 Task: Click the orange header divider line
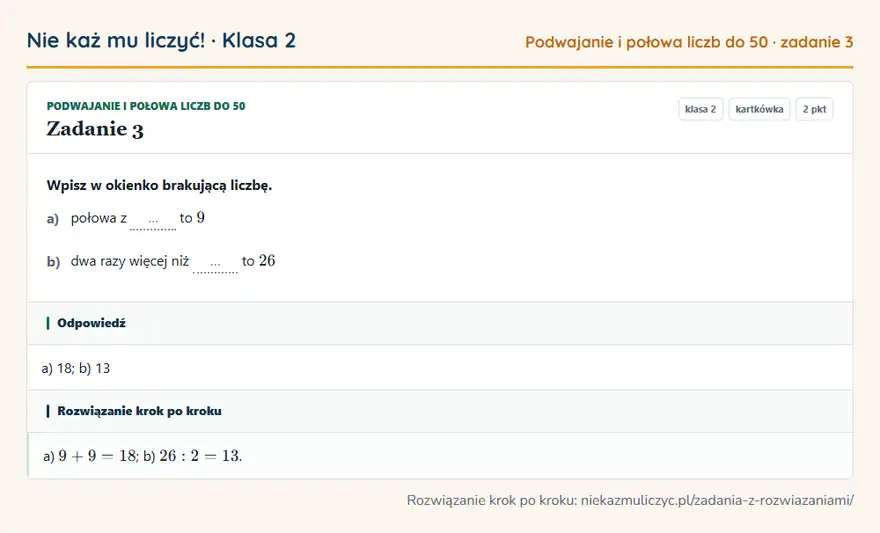coord(440,67)
